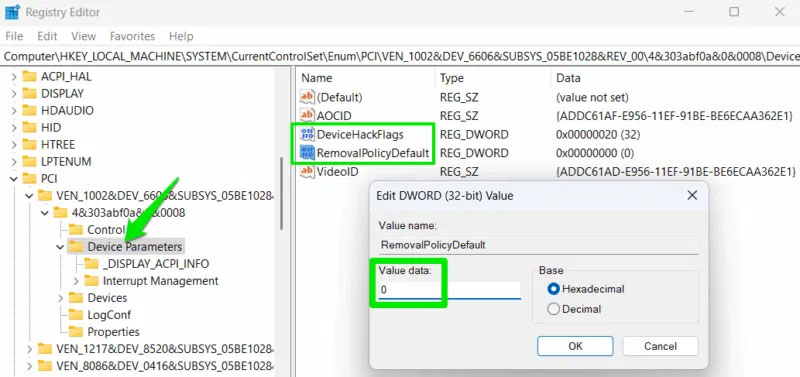Screen dimensions: 800x377
Task: Click the RemovalPolicyDefault Value name field
Action: click(x=538, y=245)
